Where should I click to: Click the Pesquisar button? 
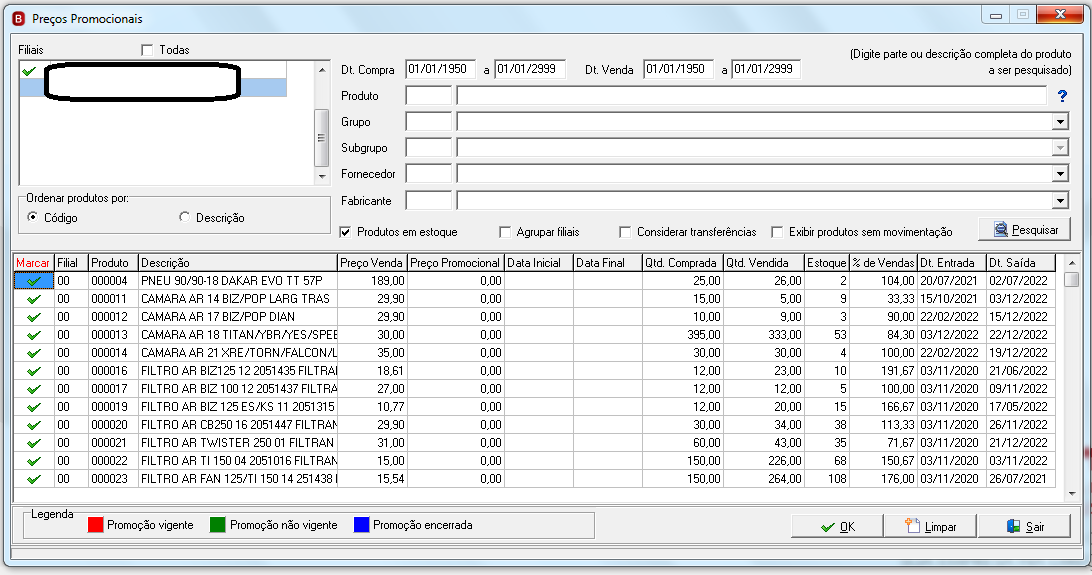click(1024, 230)
